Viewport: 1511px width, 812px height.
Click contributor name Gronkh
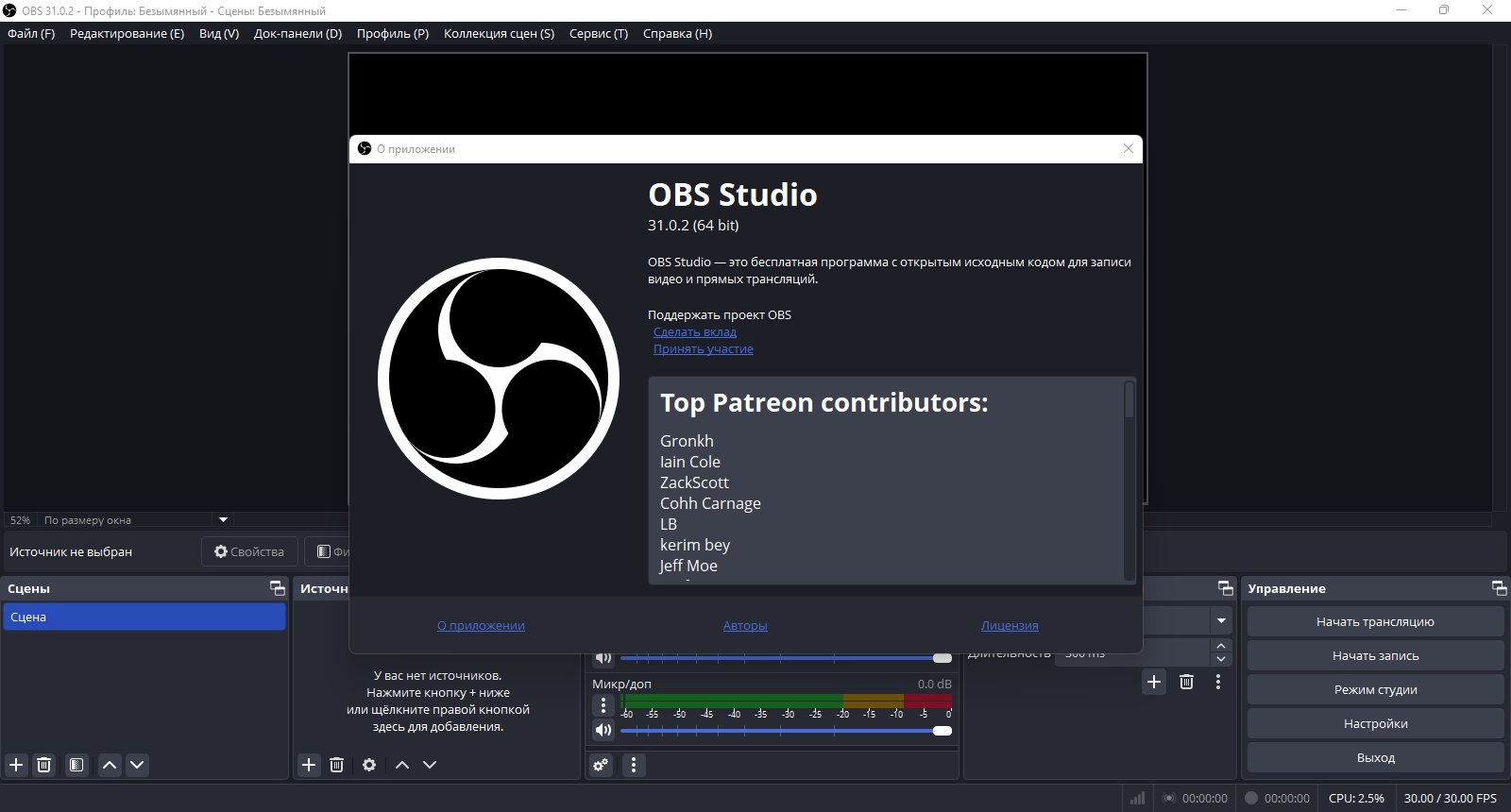click(687, 441)
